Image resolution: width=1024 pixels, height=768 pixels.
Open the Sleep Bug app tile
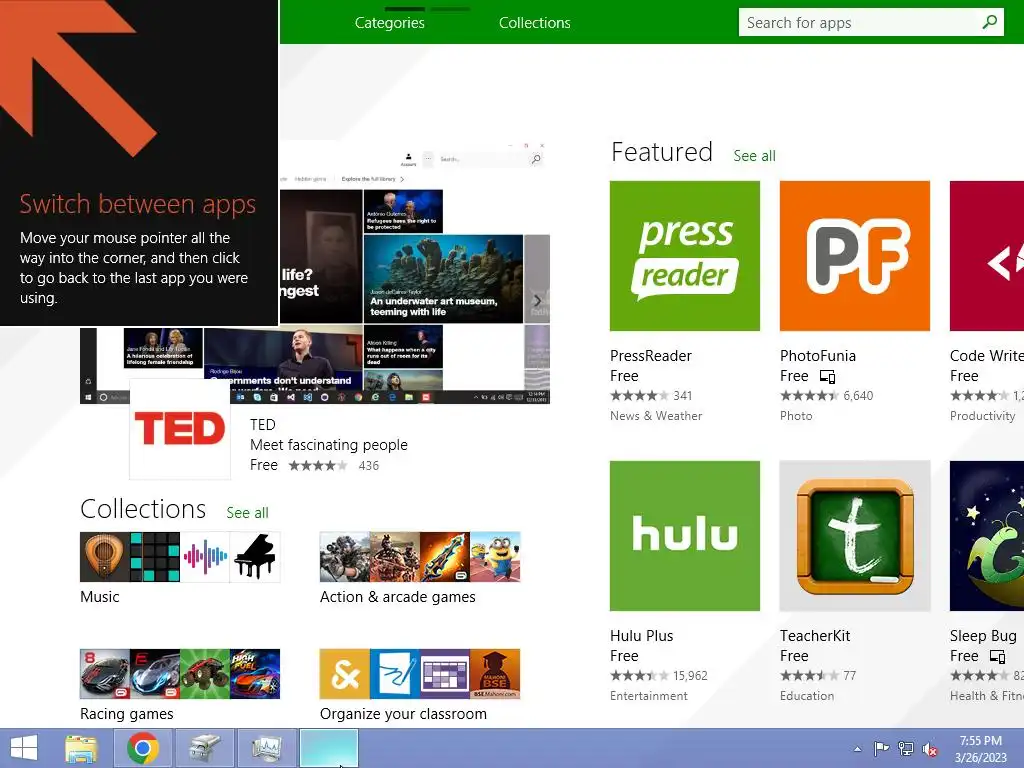pos(987,536)
